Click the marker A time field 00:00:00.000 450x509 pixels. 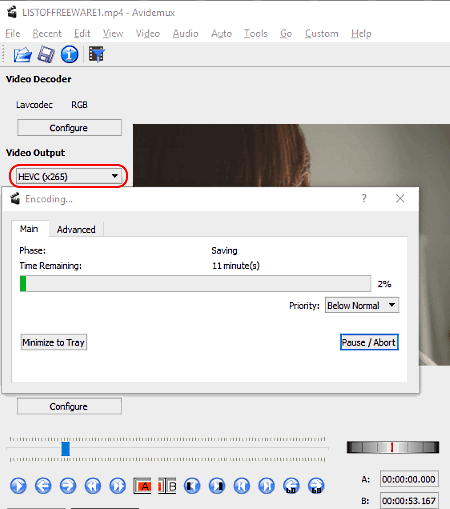tap(409, 479)
